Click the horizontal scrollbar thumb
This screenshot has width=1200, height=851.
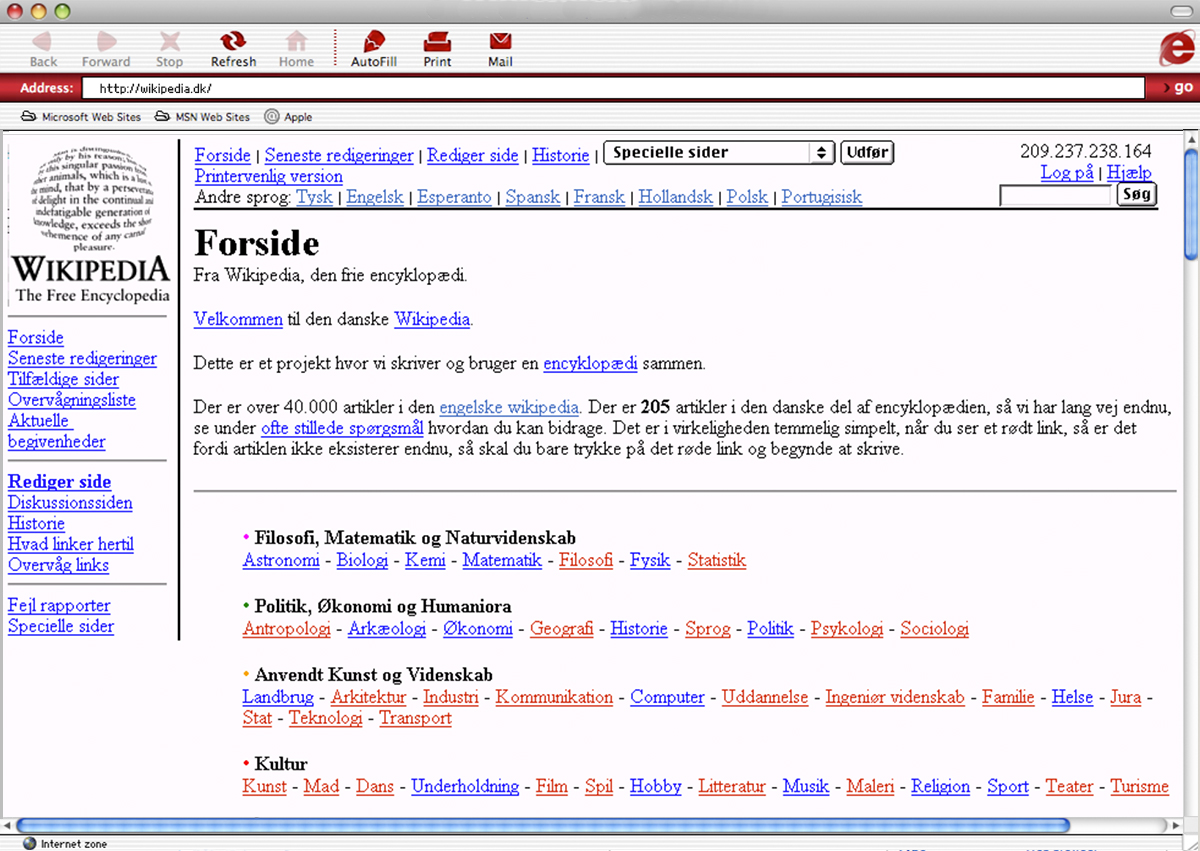click(x=541, y=826)
